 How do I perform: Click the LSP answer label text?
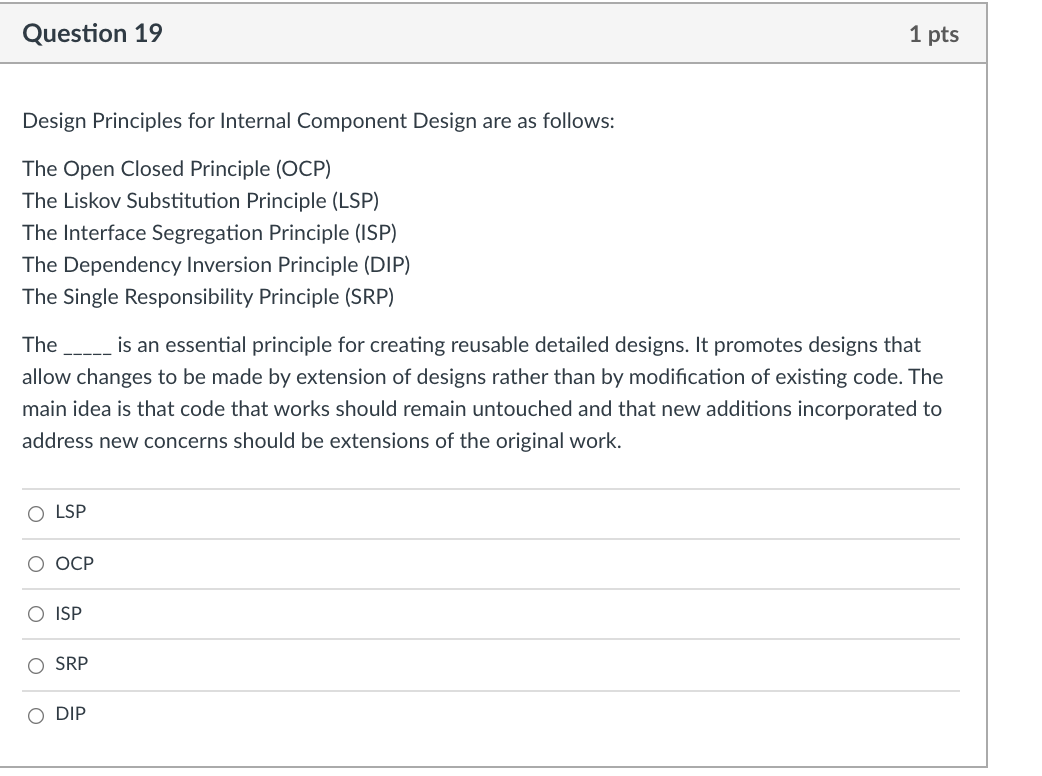(x=68, y=512)
